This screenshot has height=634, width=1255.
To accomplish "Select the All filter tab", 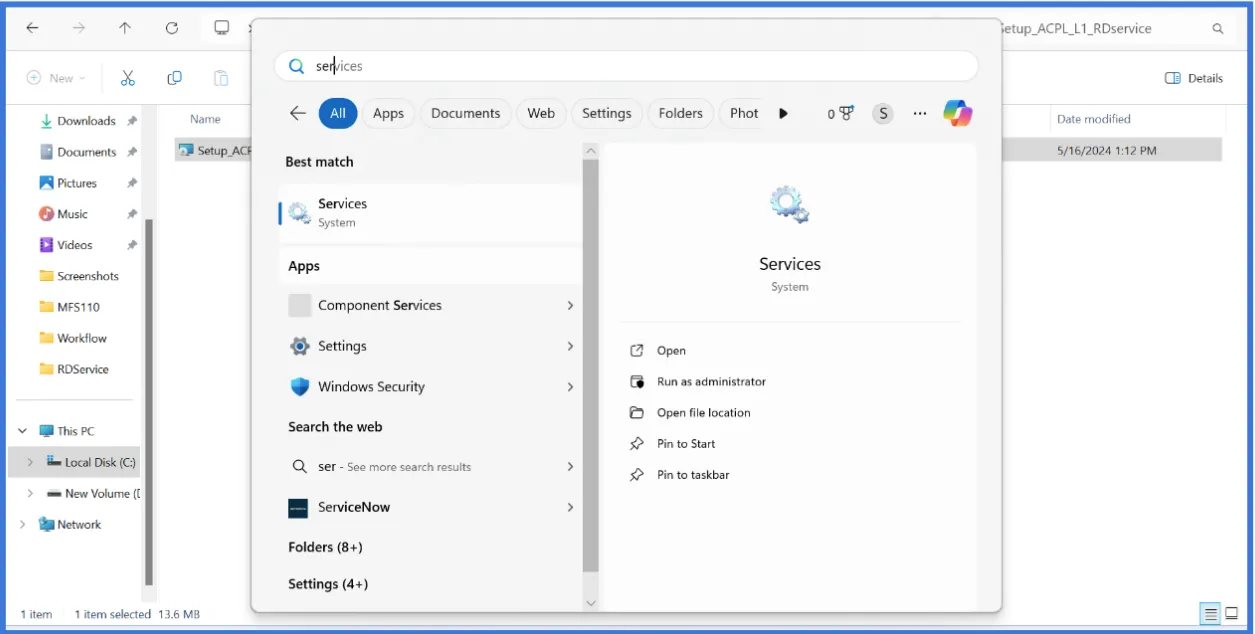I will pyautogui.click(x=338, y=113).
